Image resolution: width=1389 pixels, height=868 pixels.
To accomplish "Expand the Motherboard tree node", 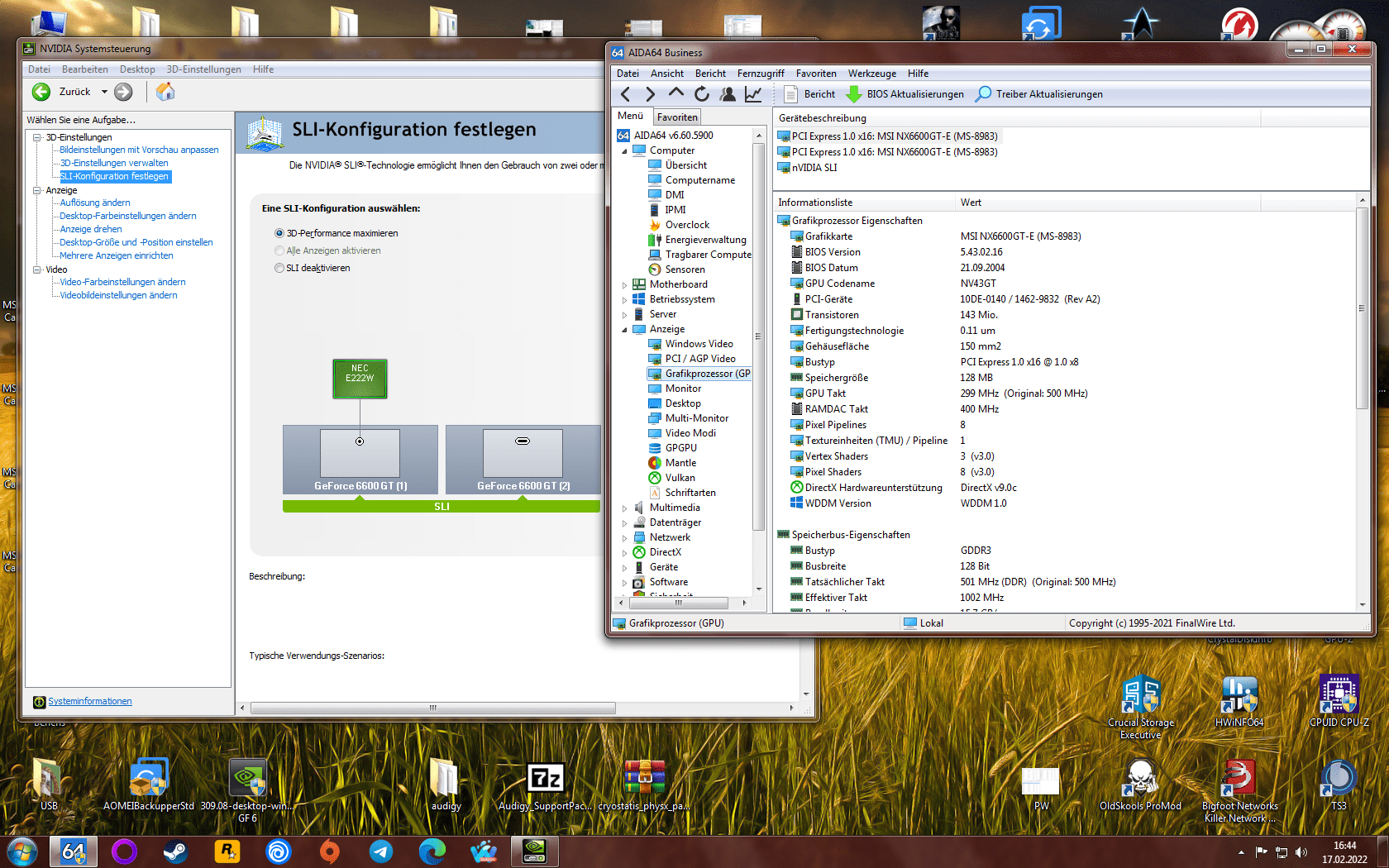I will [x=624, y=284].
